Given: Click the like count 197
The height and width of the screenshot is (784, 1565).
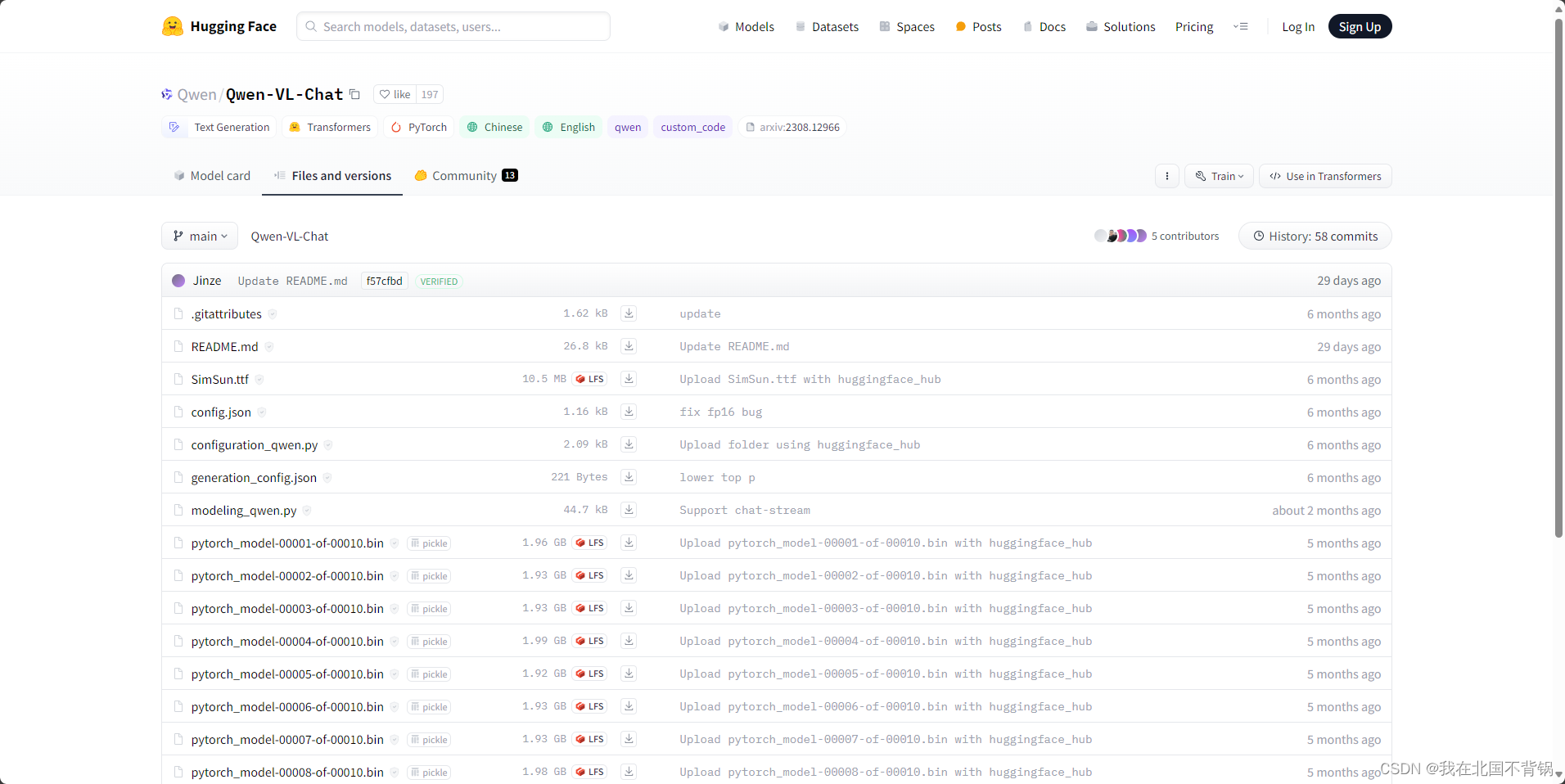Looking at the screenshot, I should point(430,94).
